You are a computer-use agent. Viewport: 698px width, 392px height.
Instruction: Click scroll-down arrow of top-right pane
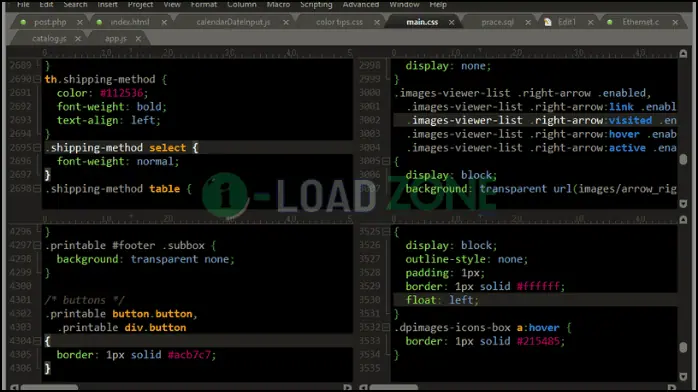[x=683, y=204]
